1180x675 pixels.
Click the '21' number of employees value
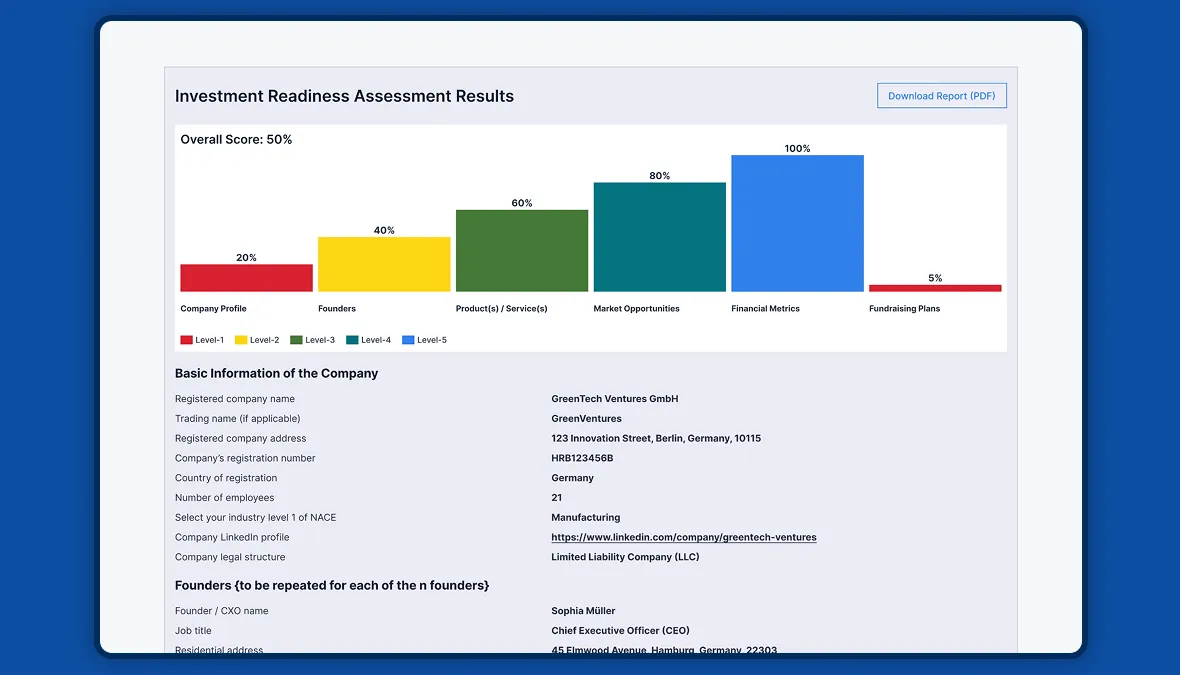point(556,497)
